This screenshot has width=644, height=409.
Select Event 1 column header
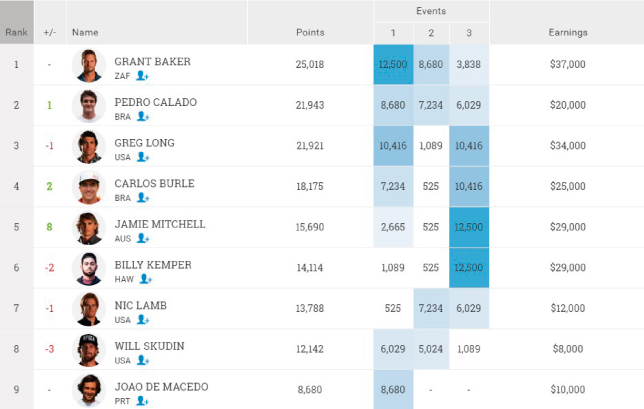click(x=393, y=33)
